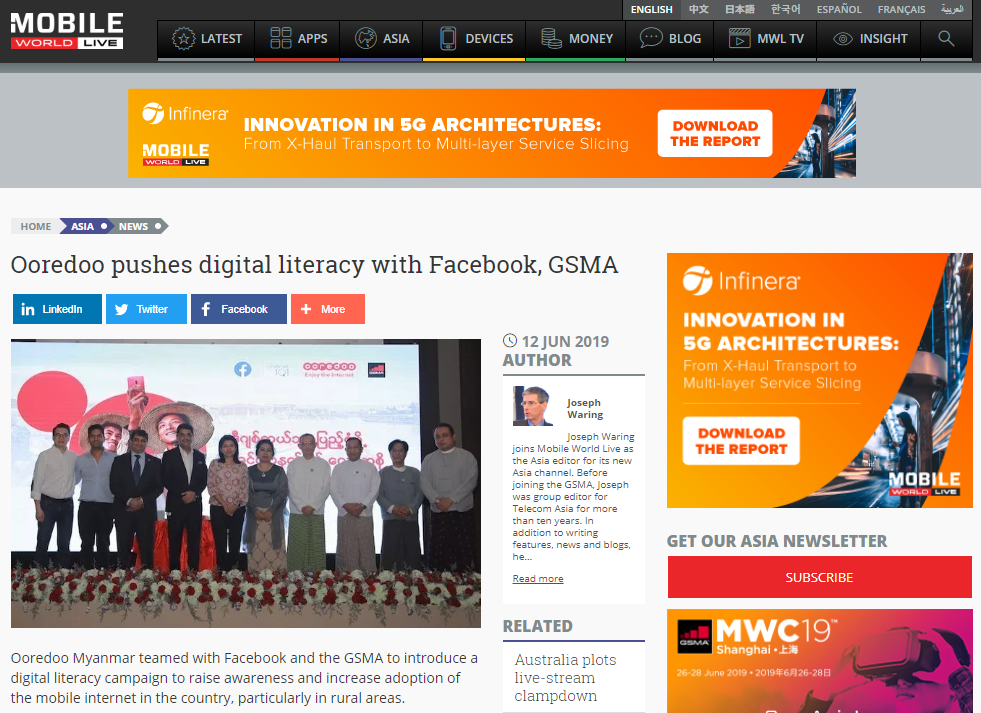The image size is (981, 713).
Task: Open More sharing options
Action: (x=328, y=309)
